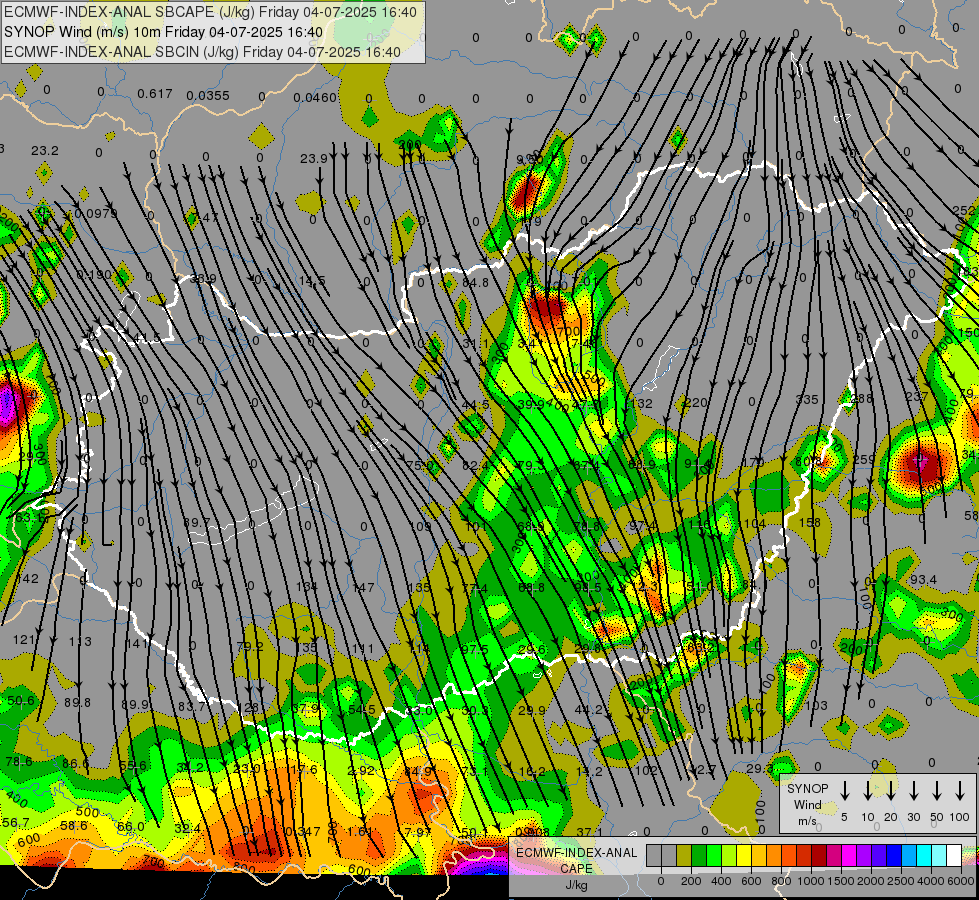This screenshot has height=900, width=979.
Task: Click the ECMWF-INDEX-ANAL CAPE legend label
Action: [576, 861]
